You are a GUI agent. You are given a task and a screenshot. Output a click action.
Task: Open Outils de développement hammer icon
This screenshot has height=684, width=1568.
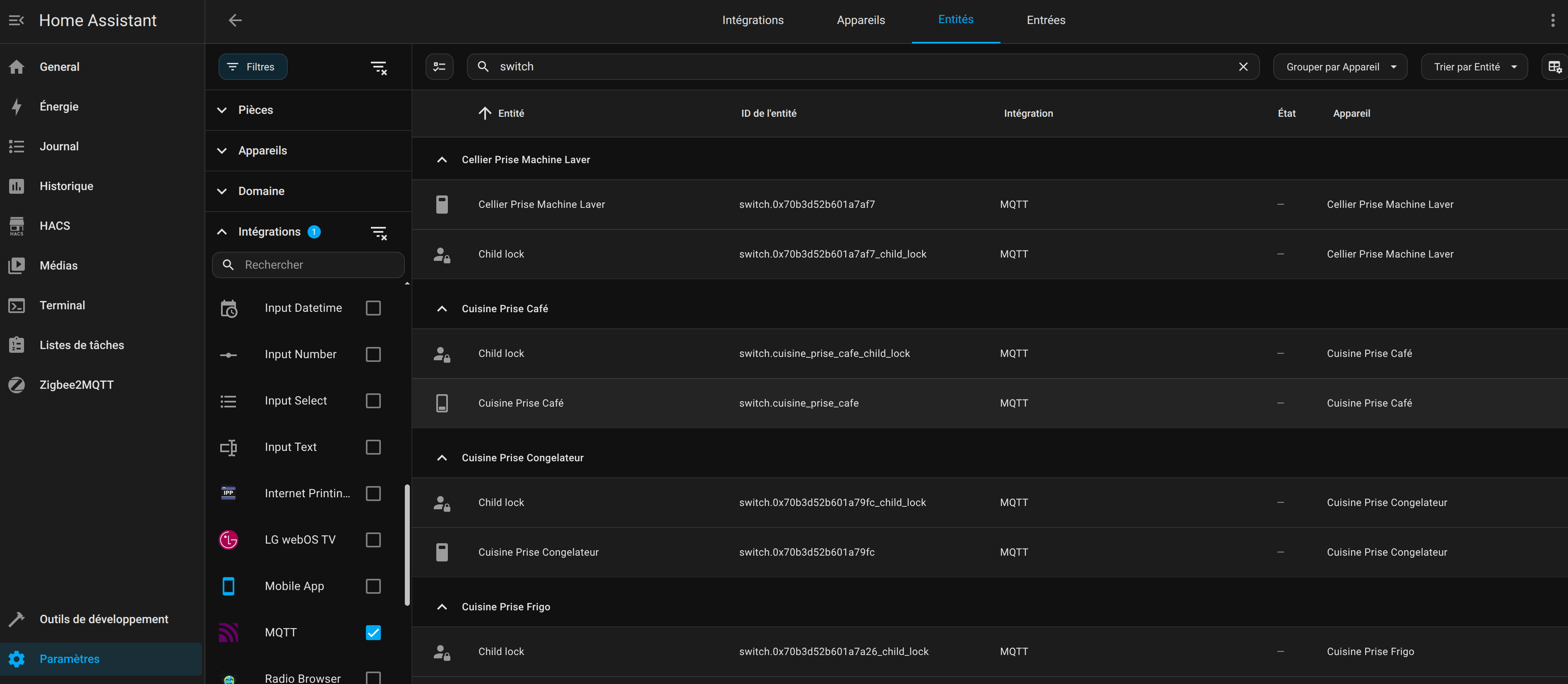point(17,619)
